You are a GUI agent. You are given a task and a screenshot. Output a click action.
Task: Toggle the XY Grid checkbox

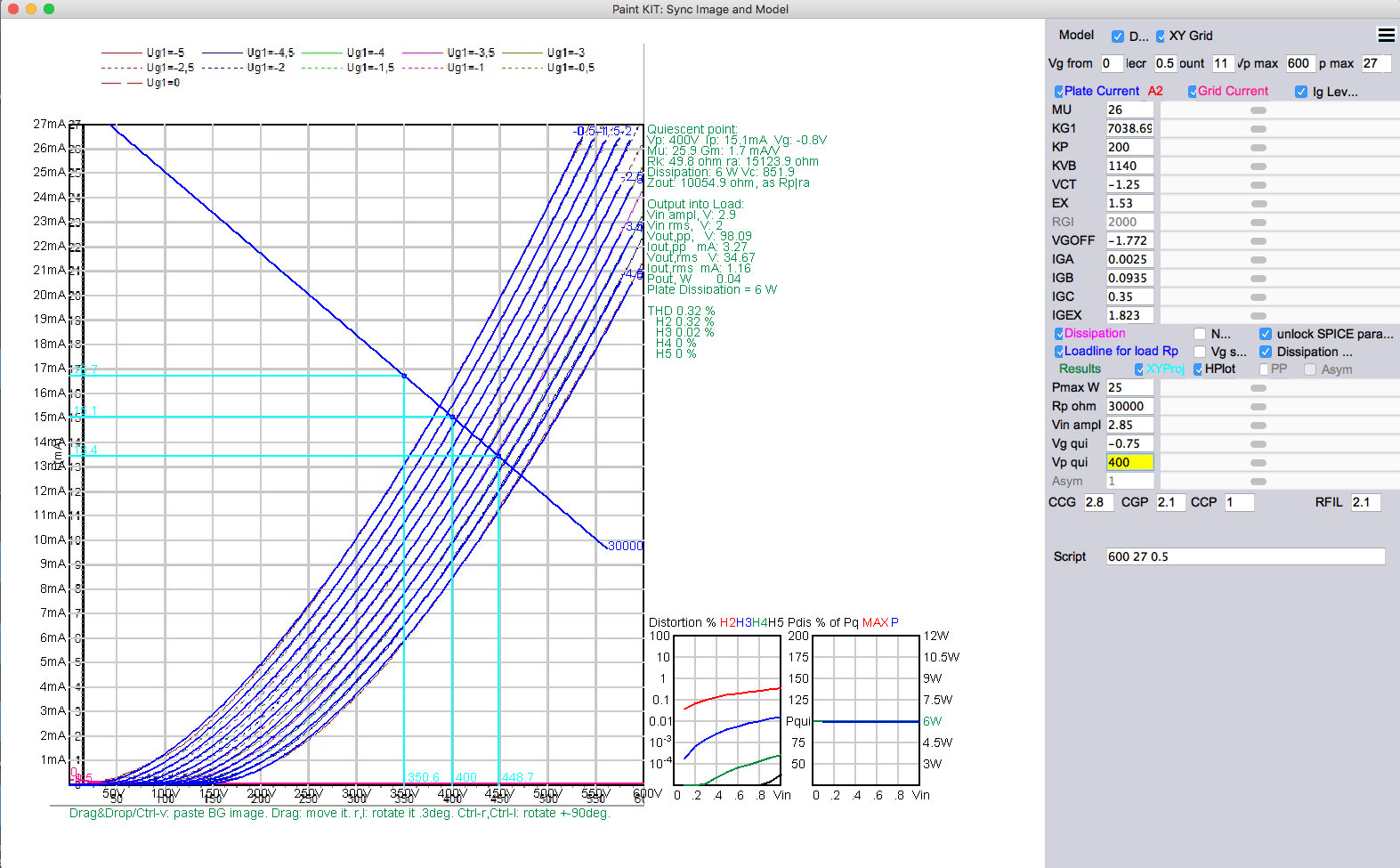coord(1161,37)
